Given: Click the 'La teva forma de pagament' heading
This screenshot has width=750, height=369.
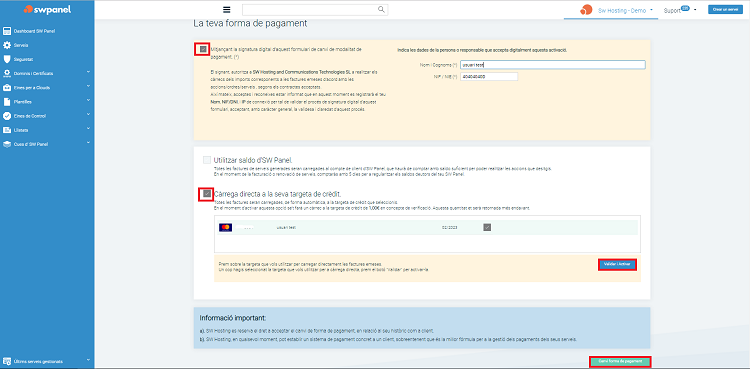Looking at the screenshot, I should click(250, 23).
